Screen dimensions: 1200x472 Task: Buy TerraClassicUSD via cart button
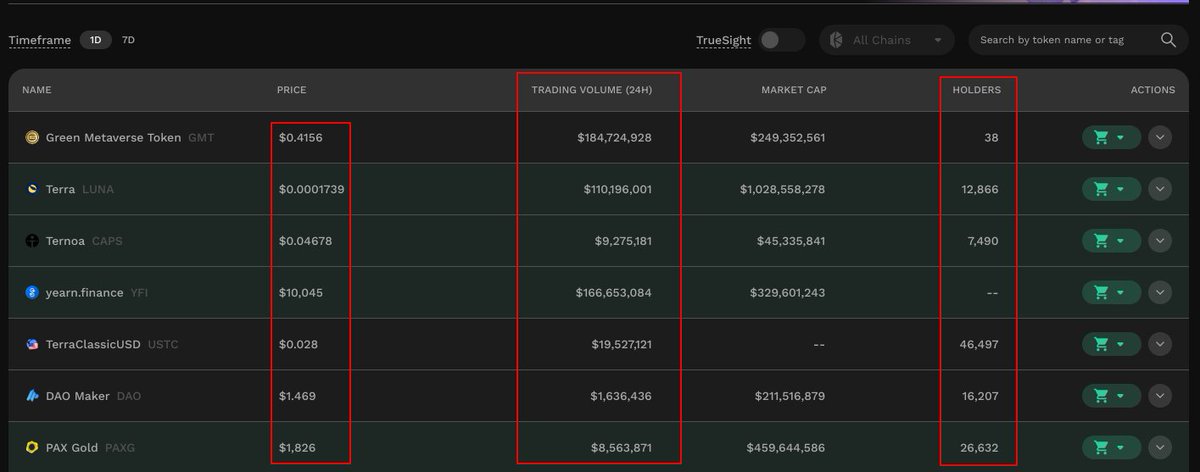(1111, 344)
